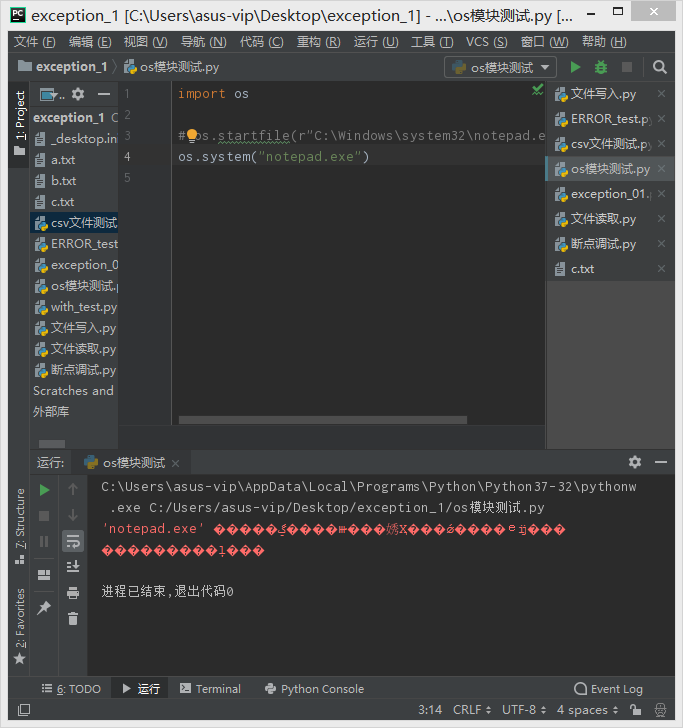
Task: Click down-the-stack-trace arrow in Run panel
Action: (x=73, y=515)
